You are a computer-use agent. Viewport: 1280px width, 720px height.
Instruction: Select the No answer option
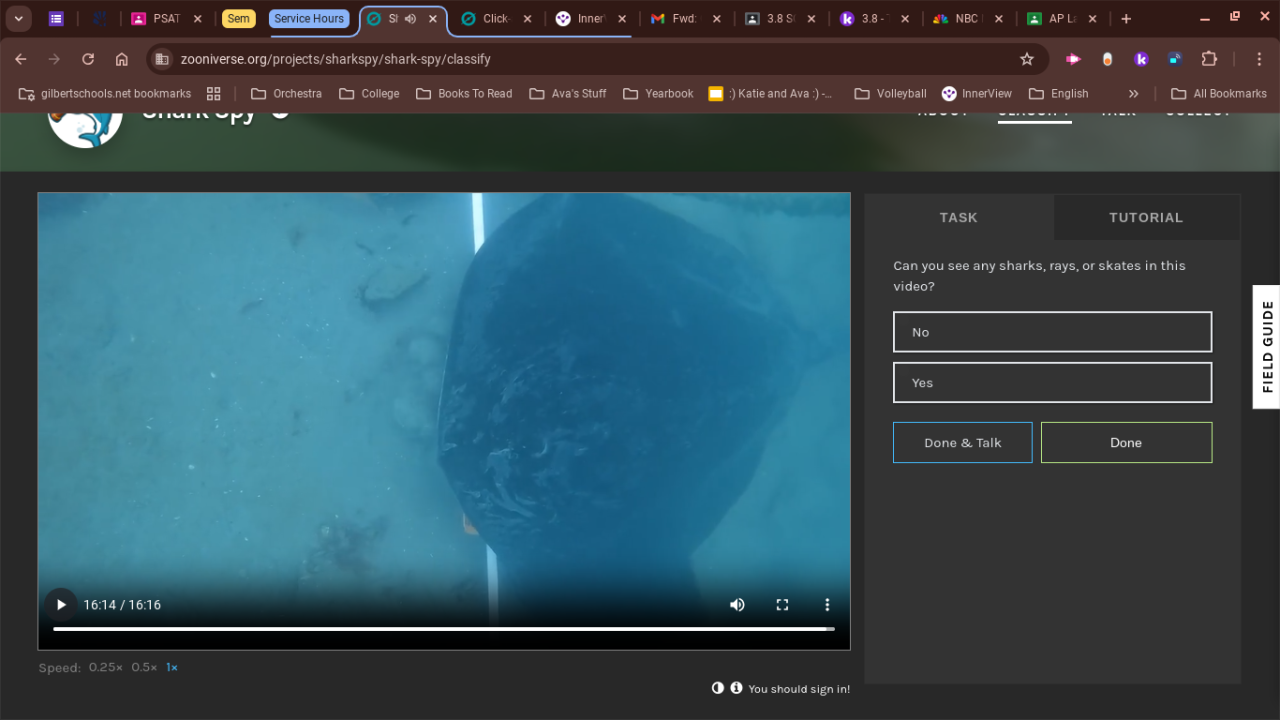pyautogui.click(x=1052, y=332)
